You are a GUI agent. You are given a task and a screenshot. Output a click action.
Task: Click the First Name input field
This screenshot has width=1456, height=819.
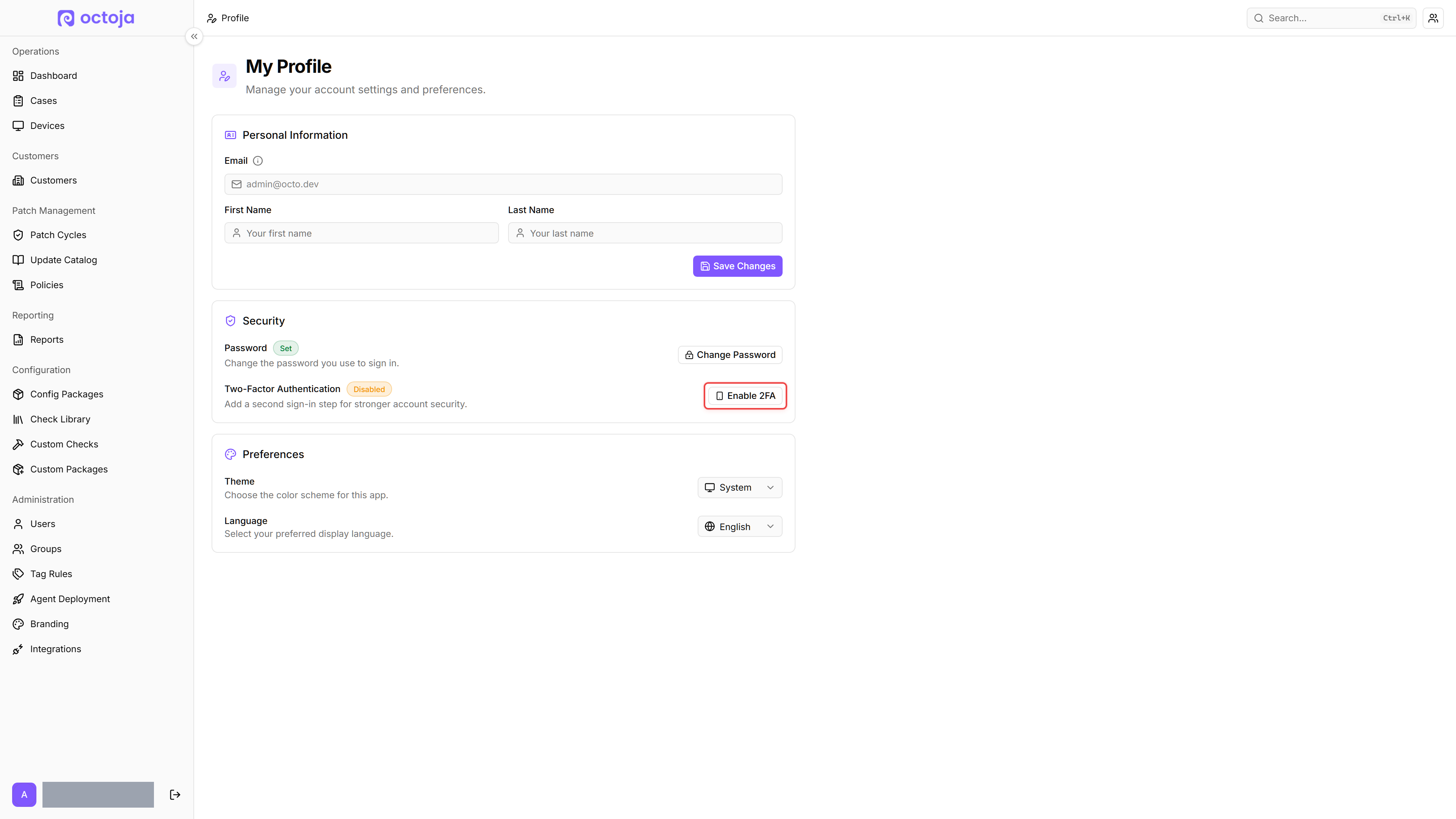[x=361, y=233]
